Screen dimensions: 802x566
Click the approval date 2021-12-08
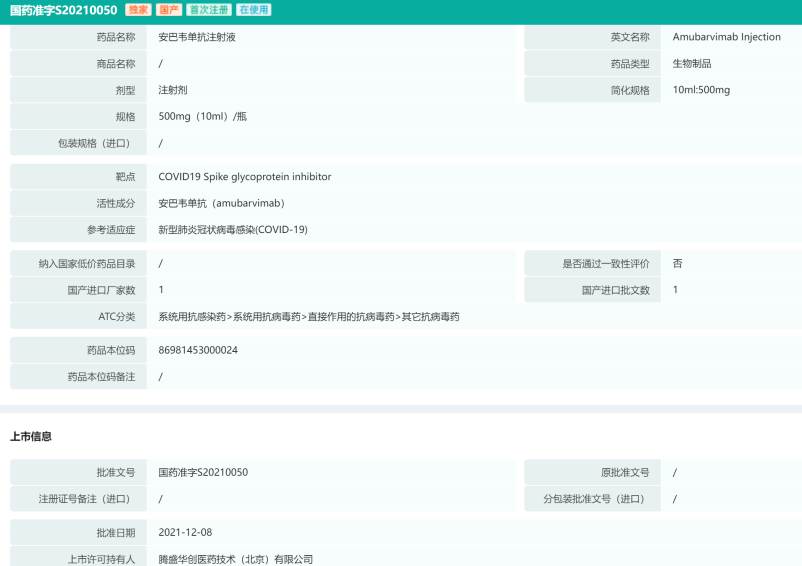pos(185,533)
